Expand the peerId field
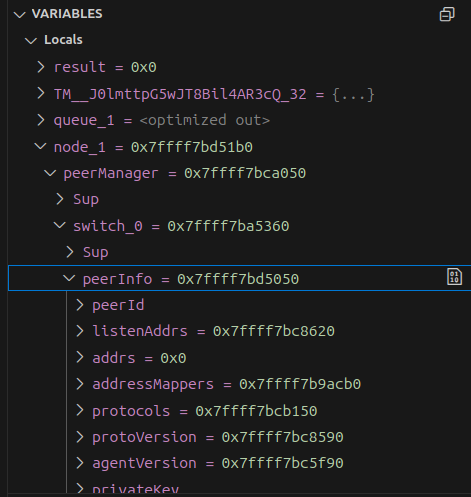471x497 pixels. [79, 305]
